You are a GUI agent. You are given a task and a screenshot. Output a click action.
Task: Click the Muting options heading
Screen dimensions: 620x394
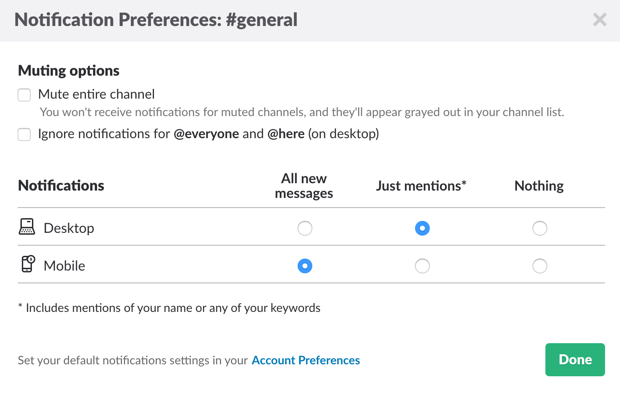[69, 71]
